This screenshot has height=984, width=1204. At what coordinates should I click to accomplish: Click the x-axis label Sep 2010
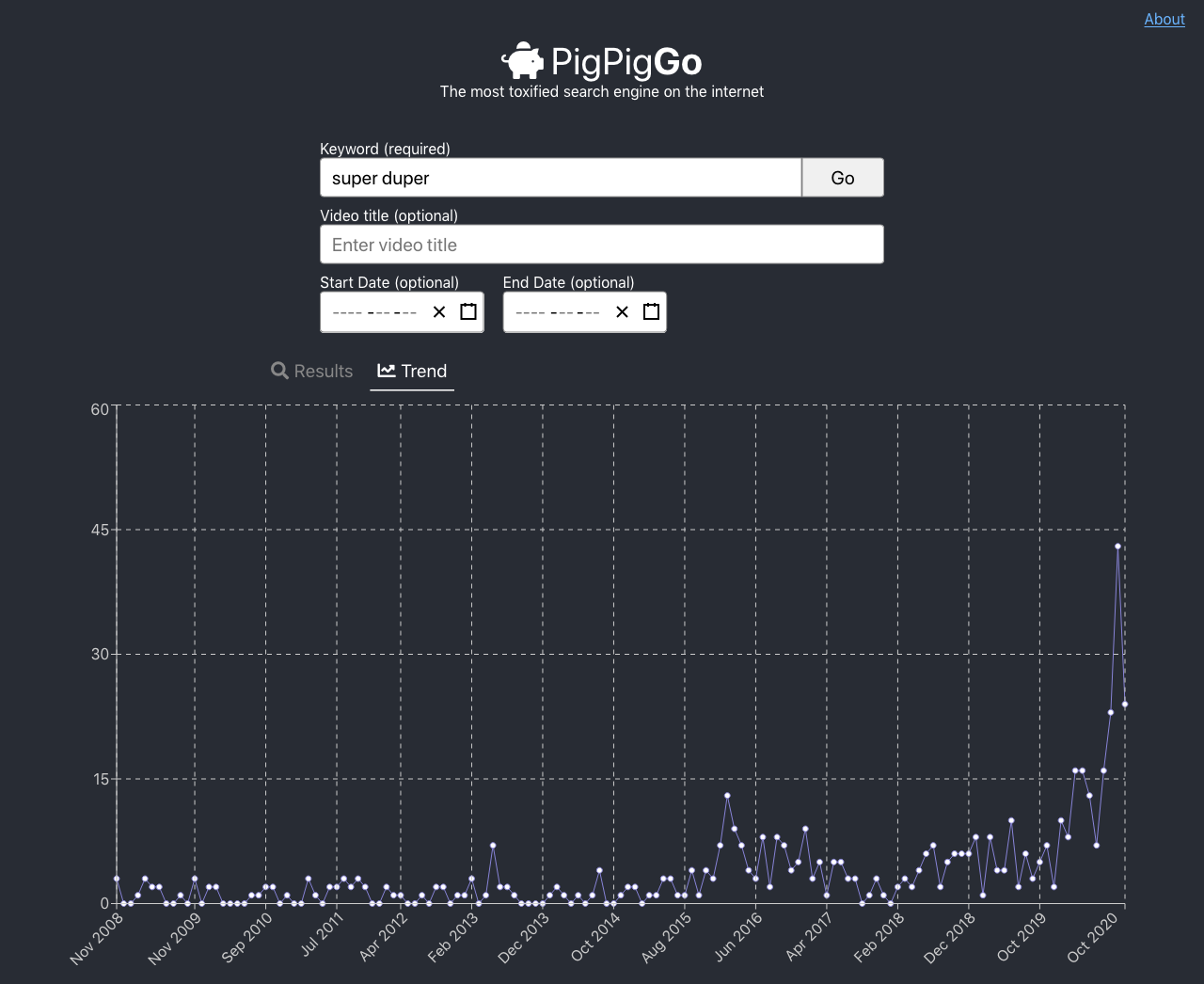click(x=246, y=938)
